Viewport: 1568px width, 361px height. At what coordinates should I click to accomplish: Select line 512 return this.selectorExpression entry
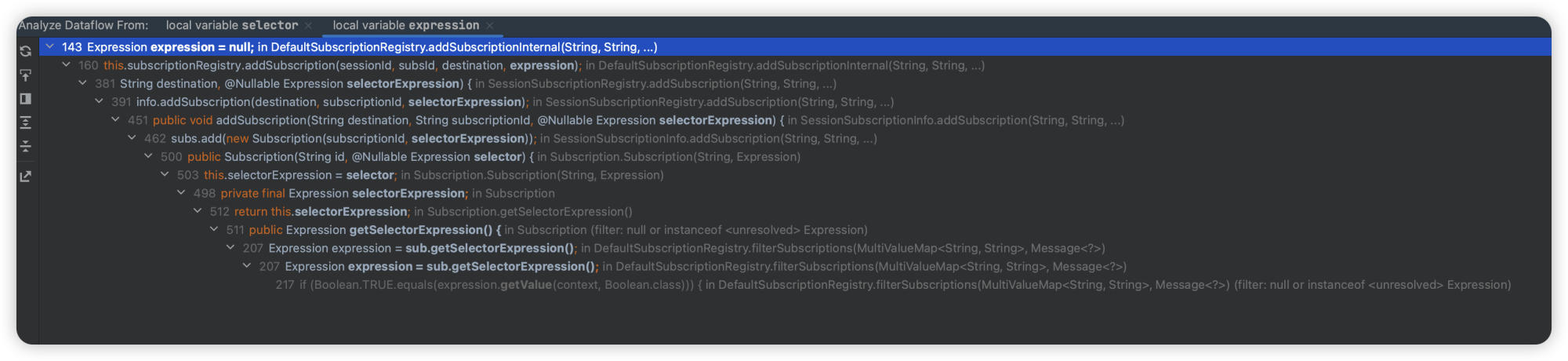(x=421, y=212)
